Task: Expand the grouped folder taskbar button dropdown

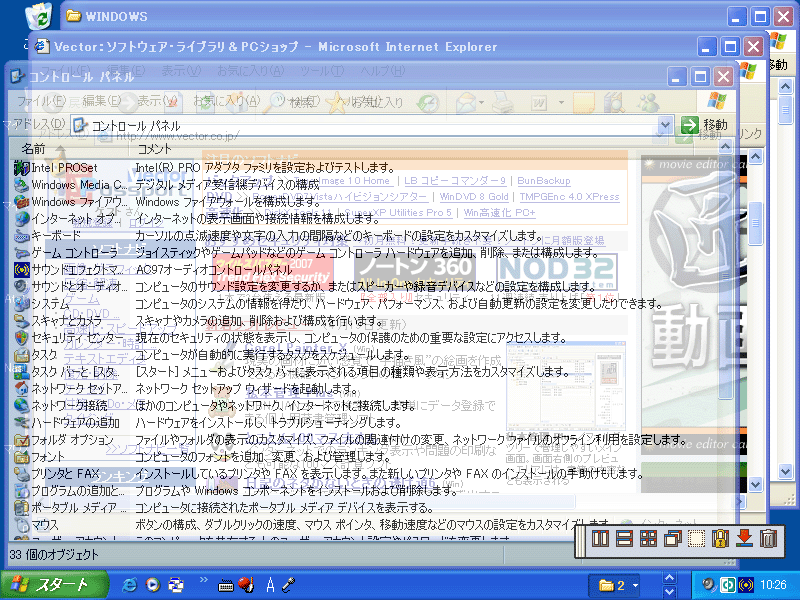Action: [635, 585]
